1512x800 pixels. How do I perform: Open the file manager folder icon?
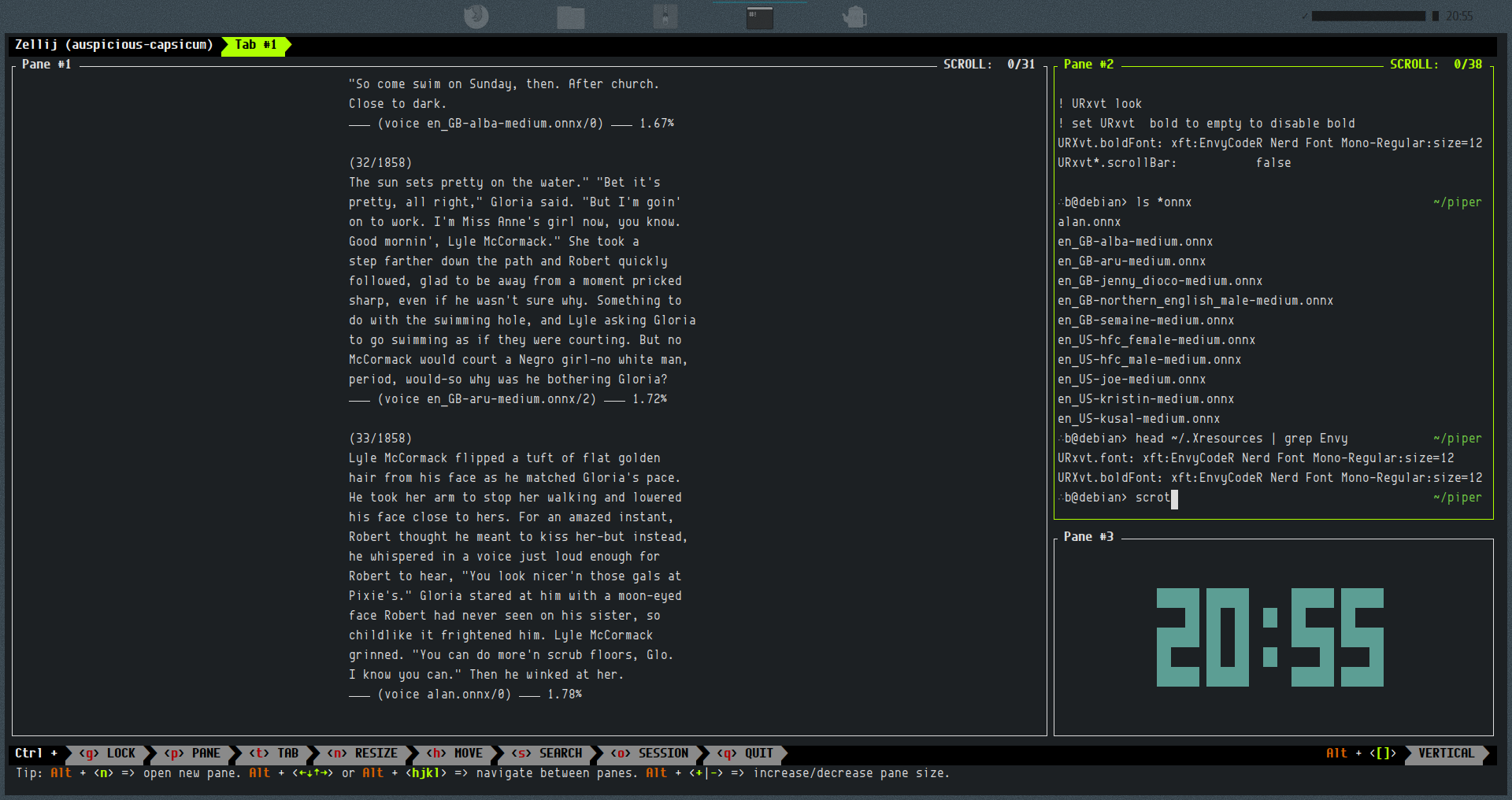(570, 17)
